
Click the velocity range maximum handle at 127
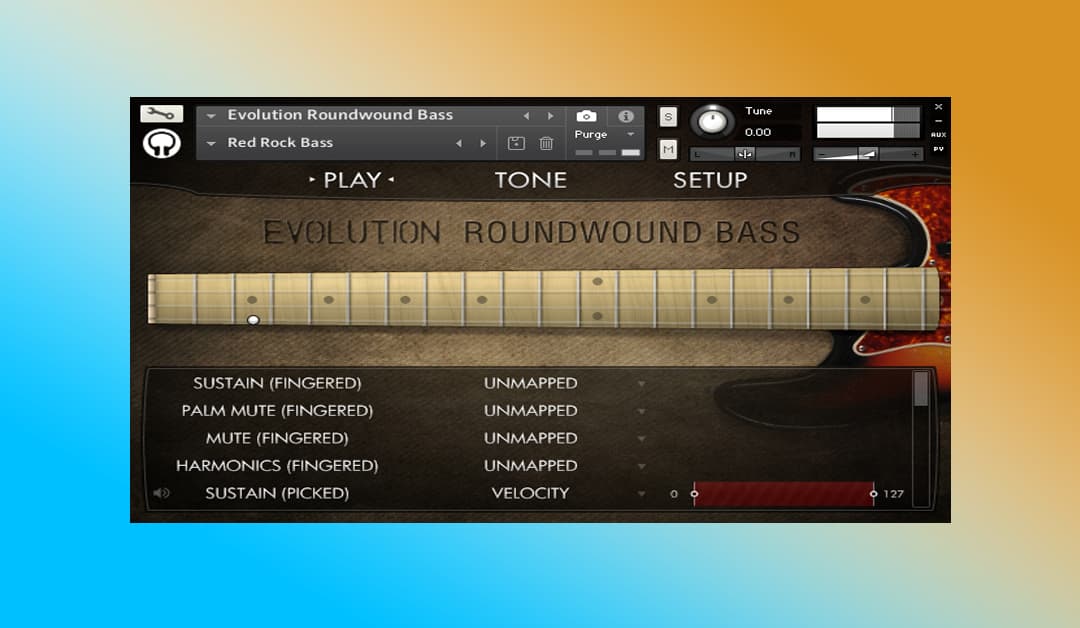(x=873, y=494)
